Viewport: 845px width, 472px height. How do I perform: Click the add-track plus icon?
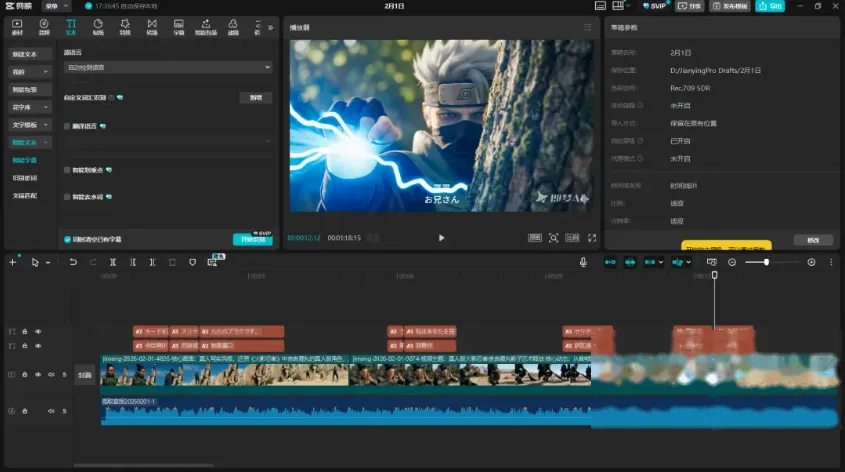coord(12,262)
